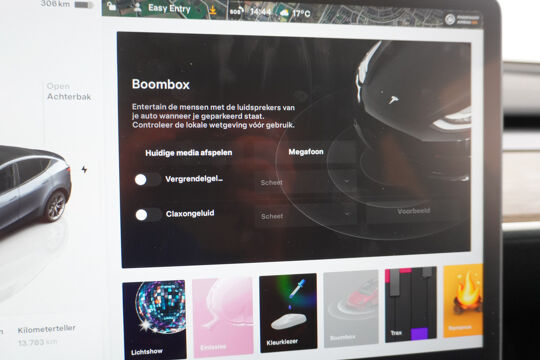Select Huidige media afspelen option
Screen dimensions: 540x360
[x=188, y=153]
